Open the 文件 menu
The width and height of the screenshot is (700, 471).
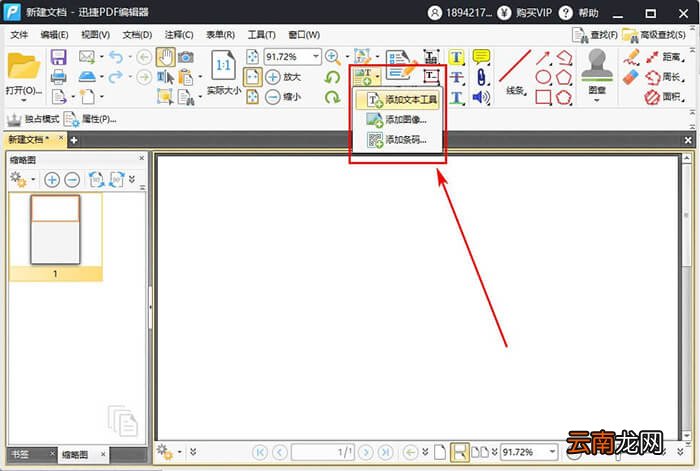click(x=19, y=35)
